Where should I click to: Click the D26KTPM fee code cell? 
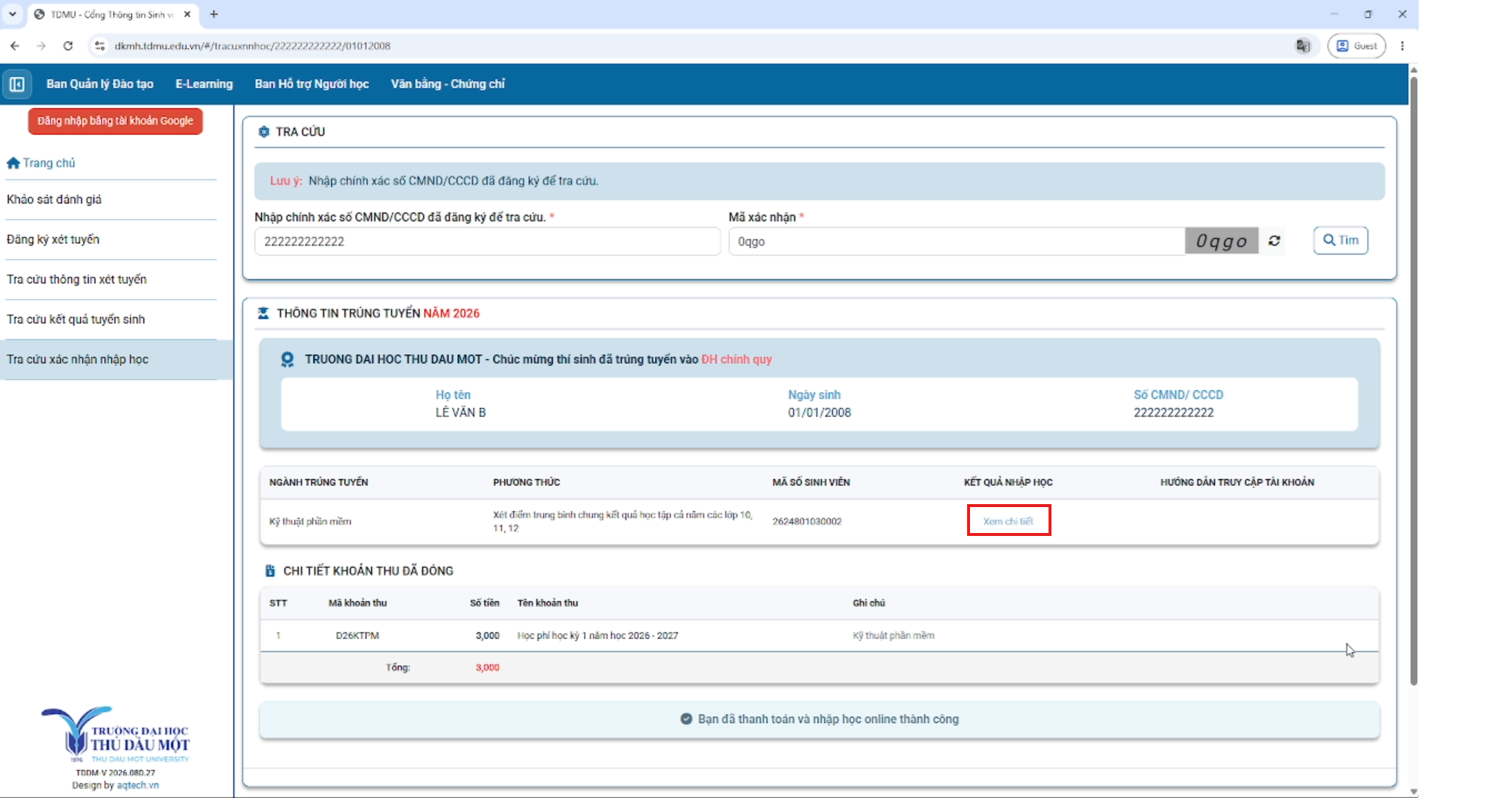click(x=358, y=636)
